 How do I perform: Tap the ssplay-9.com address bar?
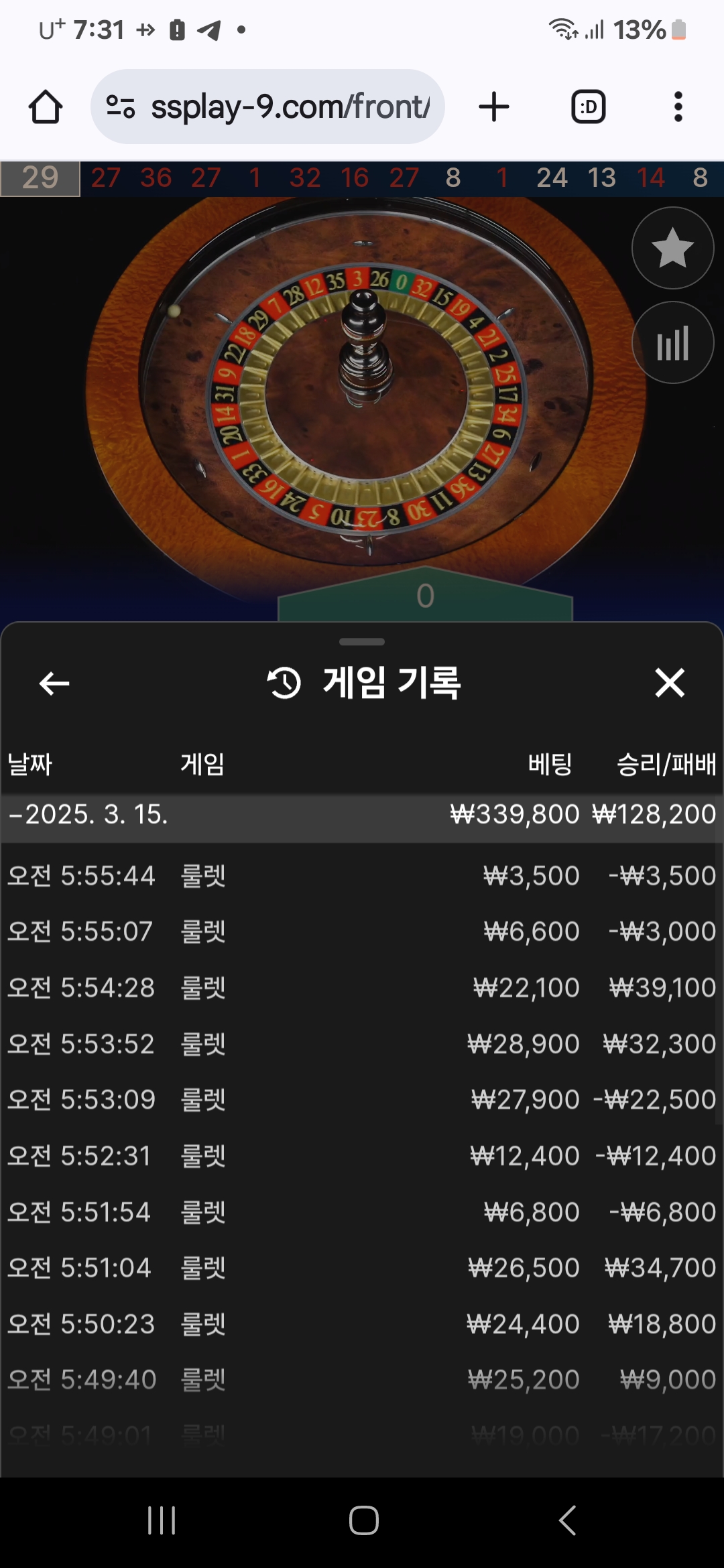267,107
